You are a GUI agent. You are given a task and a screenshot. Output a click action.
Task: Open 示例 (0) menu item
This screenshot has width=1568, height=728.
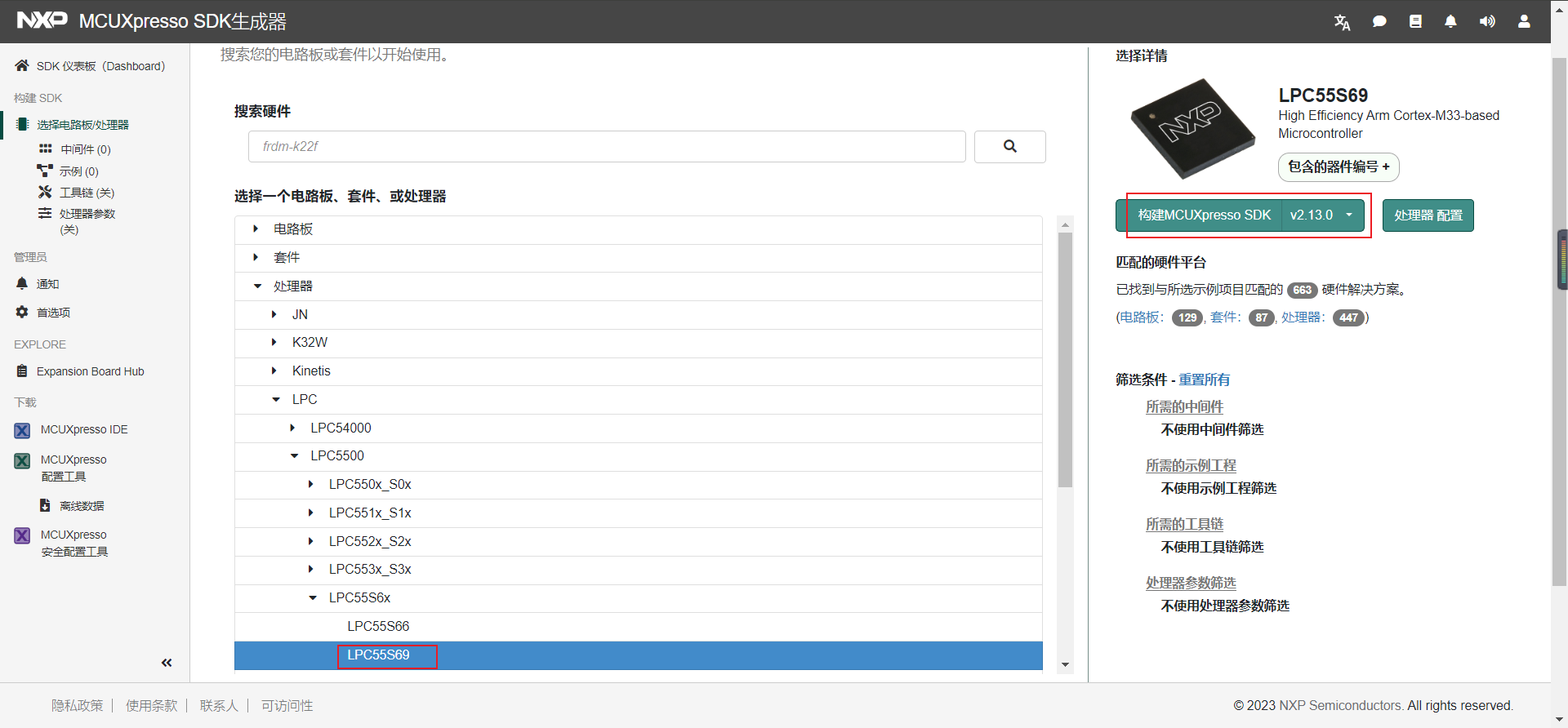pyautogui.click(x=79, y=171)
